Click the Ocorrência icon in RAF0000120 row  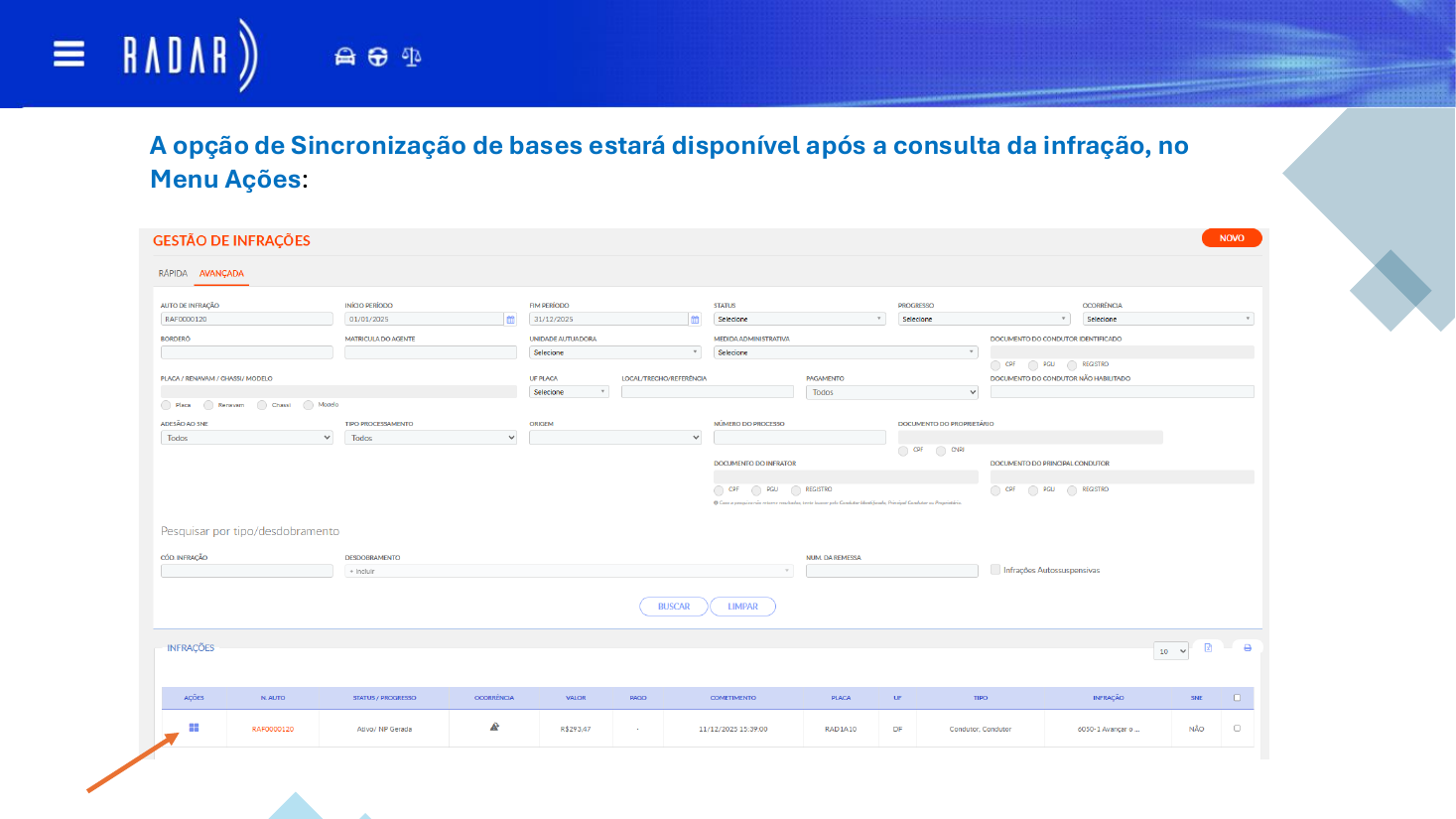point(494,727)
